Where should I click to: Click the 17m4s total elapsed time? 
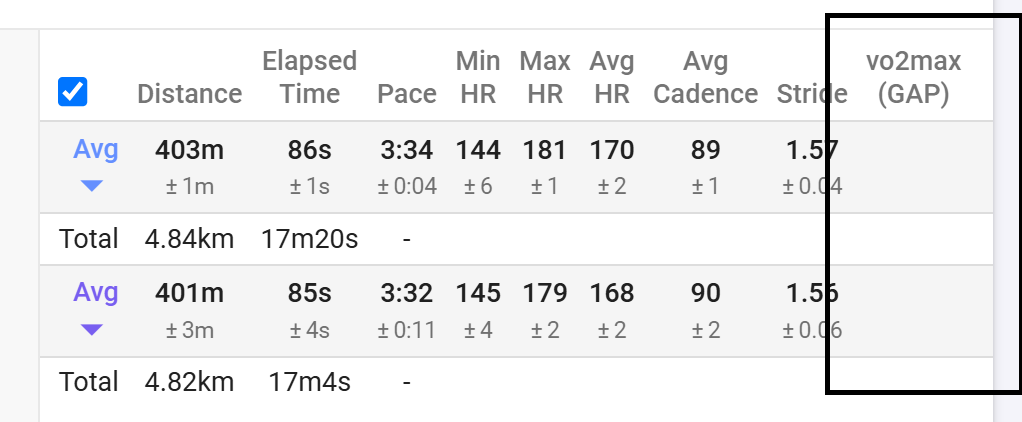tap(310, 382)
